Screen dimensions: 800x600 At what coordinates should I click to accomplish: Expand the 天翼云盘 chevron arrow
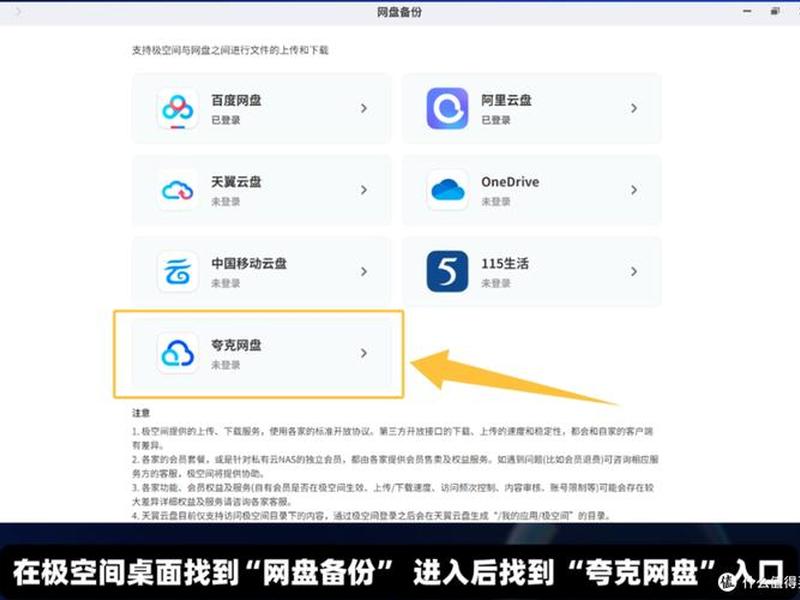tap(364, 190)
